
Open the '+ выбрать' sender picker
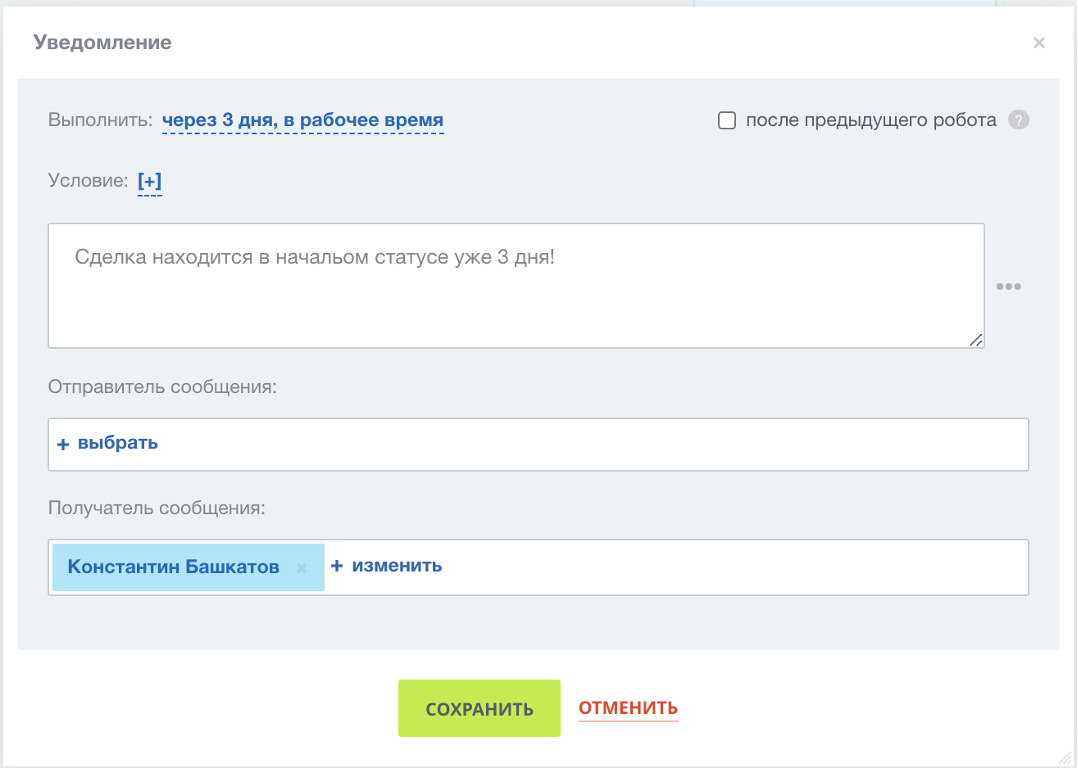108,443
